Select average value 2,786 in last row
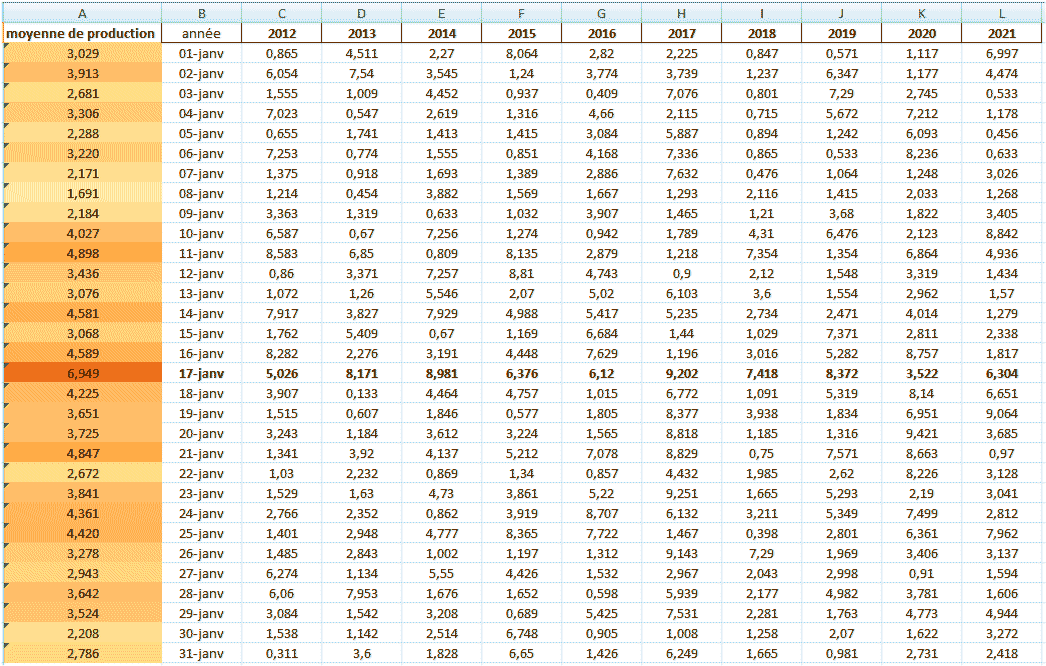 pyautogui.click(x=82, y=654)
